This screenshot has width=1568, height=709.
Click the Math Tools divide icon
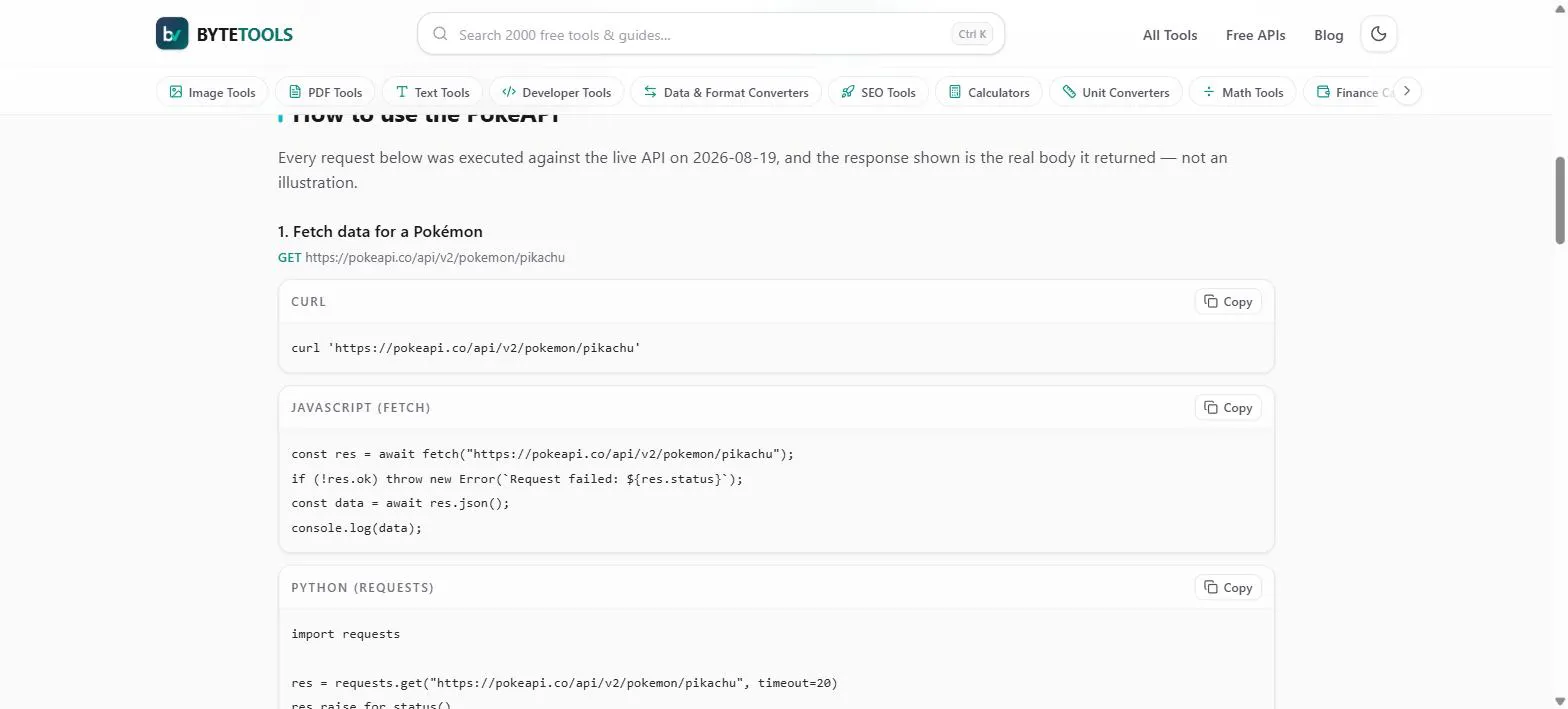point(1209,92)
